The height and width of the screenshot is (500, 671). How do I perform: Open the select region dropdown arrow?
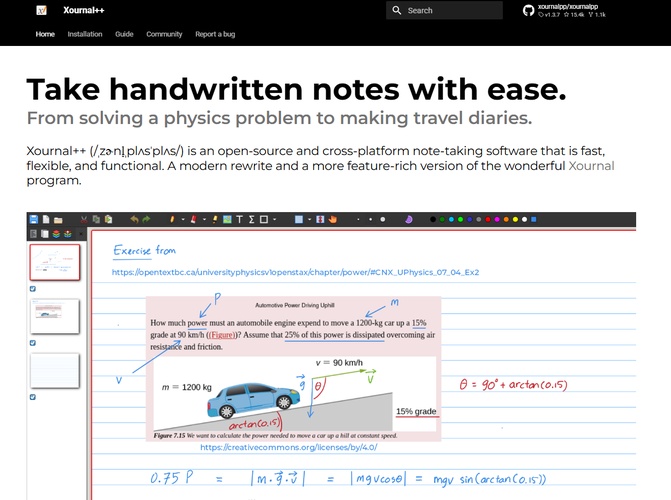(x=309, y=220)
